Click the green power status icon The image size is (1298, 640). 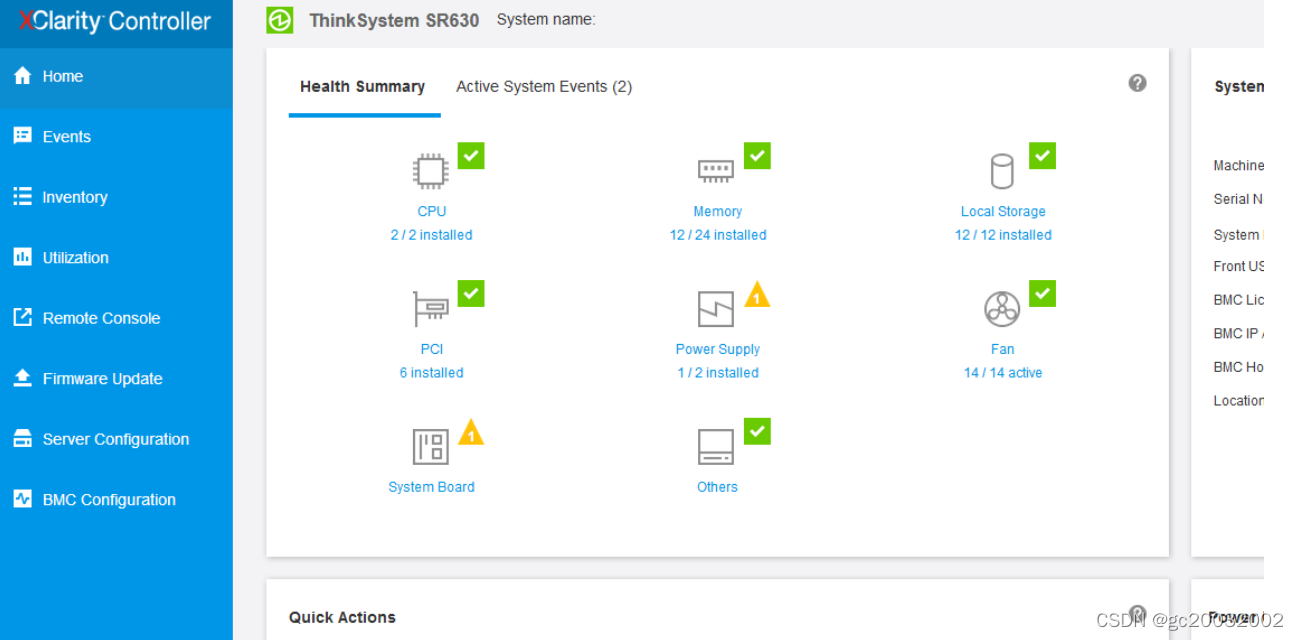[x=280, y=20]
